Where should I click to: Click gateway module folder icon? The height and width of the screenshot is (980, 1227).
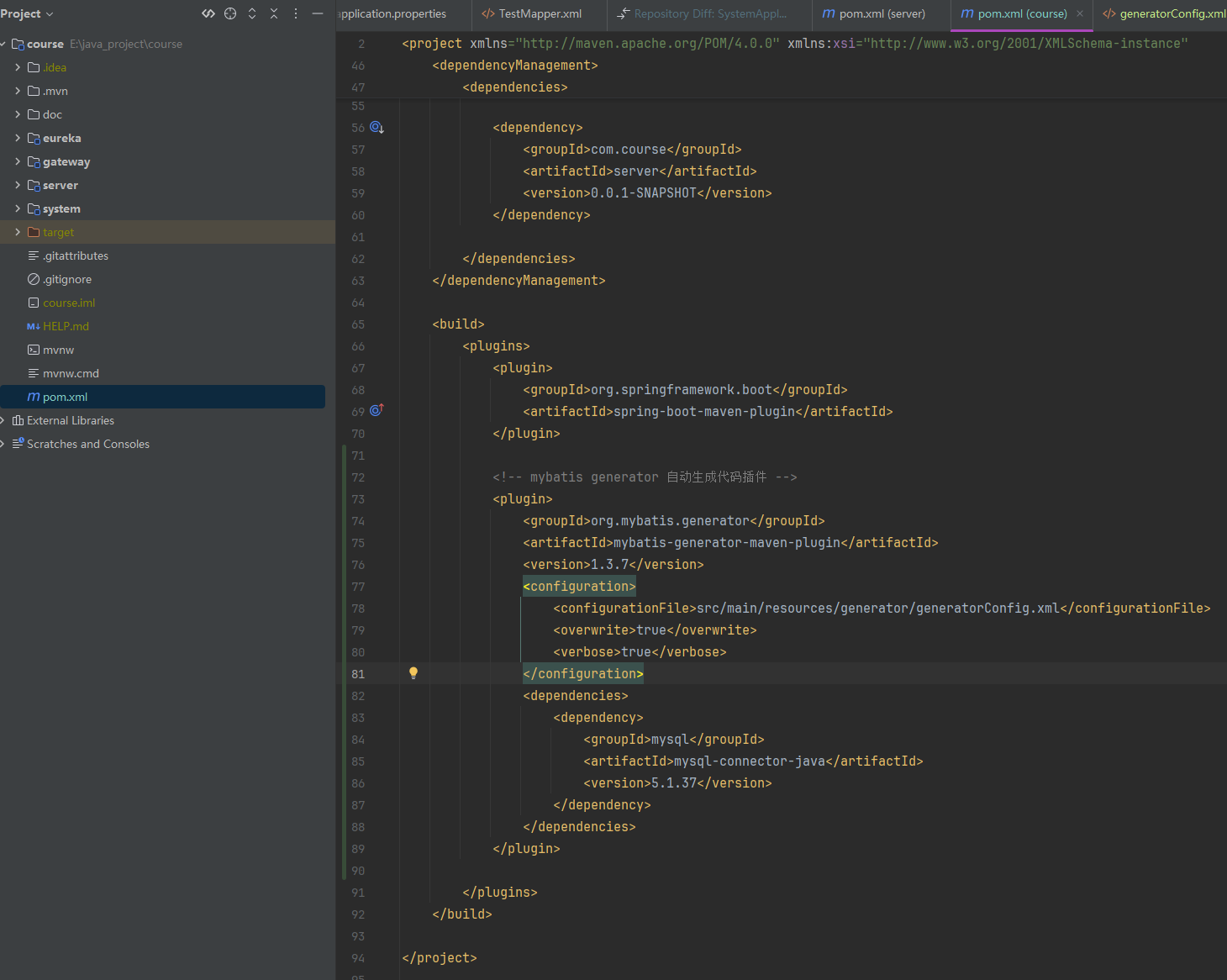(x=34, y=161)
